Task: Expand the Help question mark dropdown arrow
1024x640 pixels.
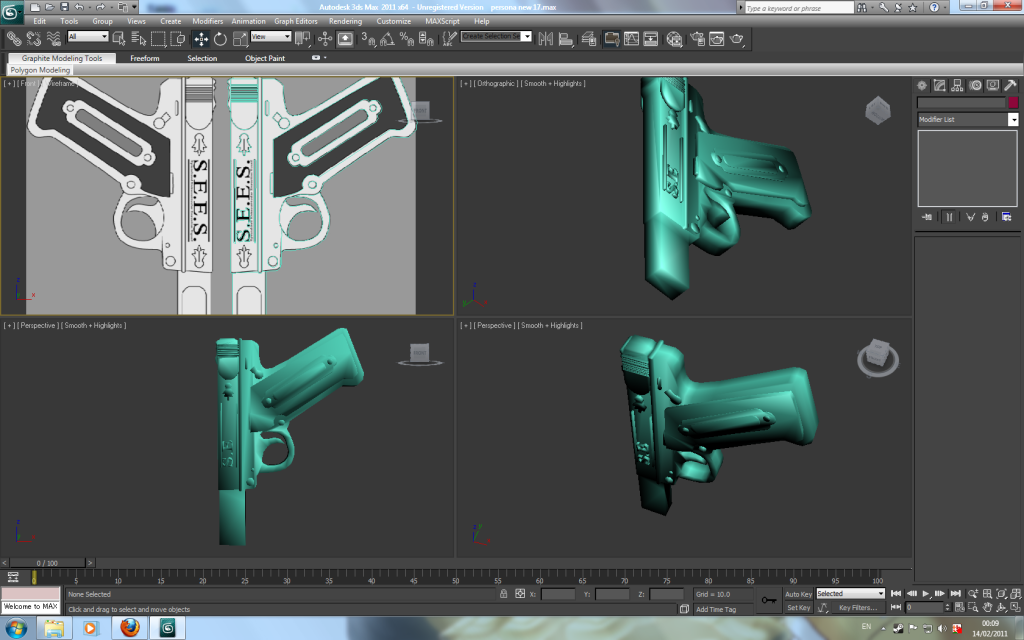Action: 945,7
